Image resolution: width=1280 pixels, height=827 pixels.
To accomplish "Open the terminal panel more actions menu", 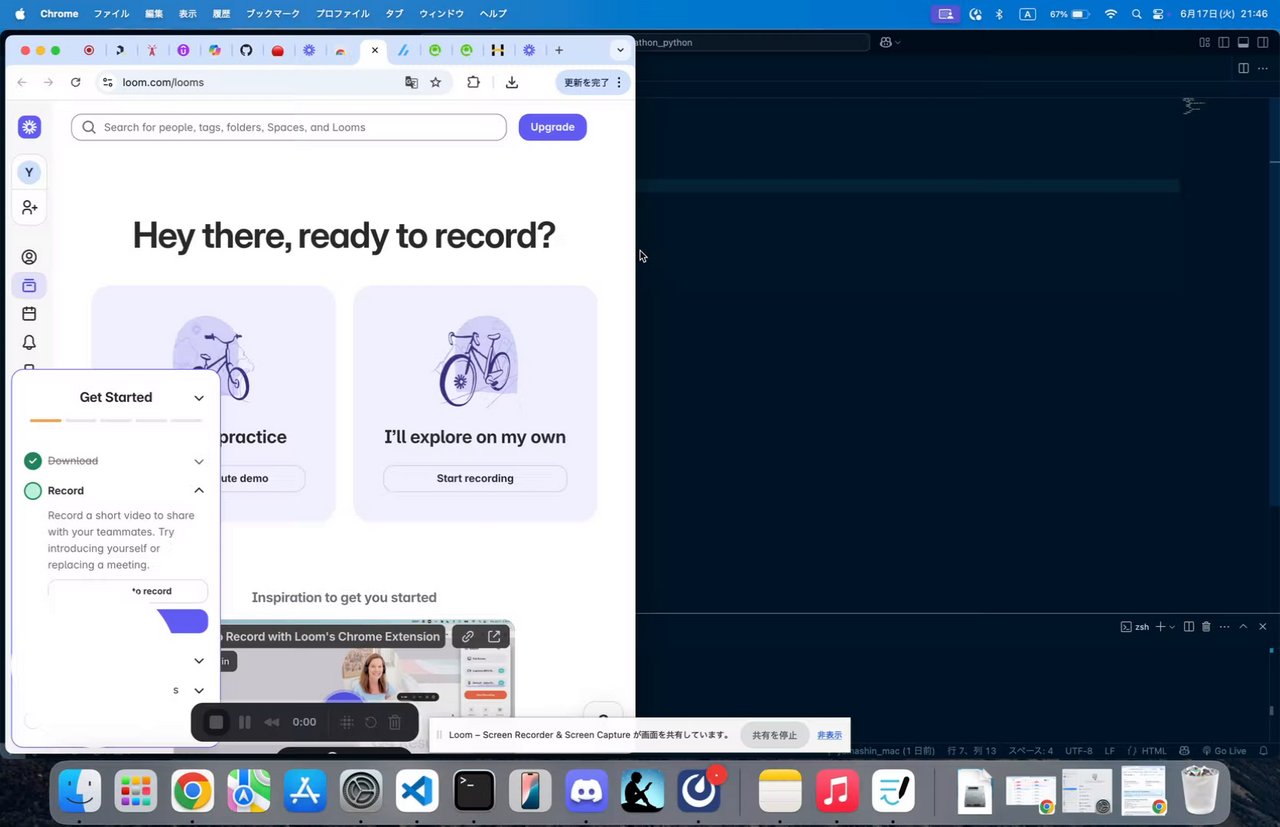I will pyautogui.click(x=1225, y=626).
